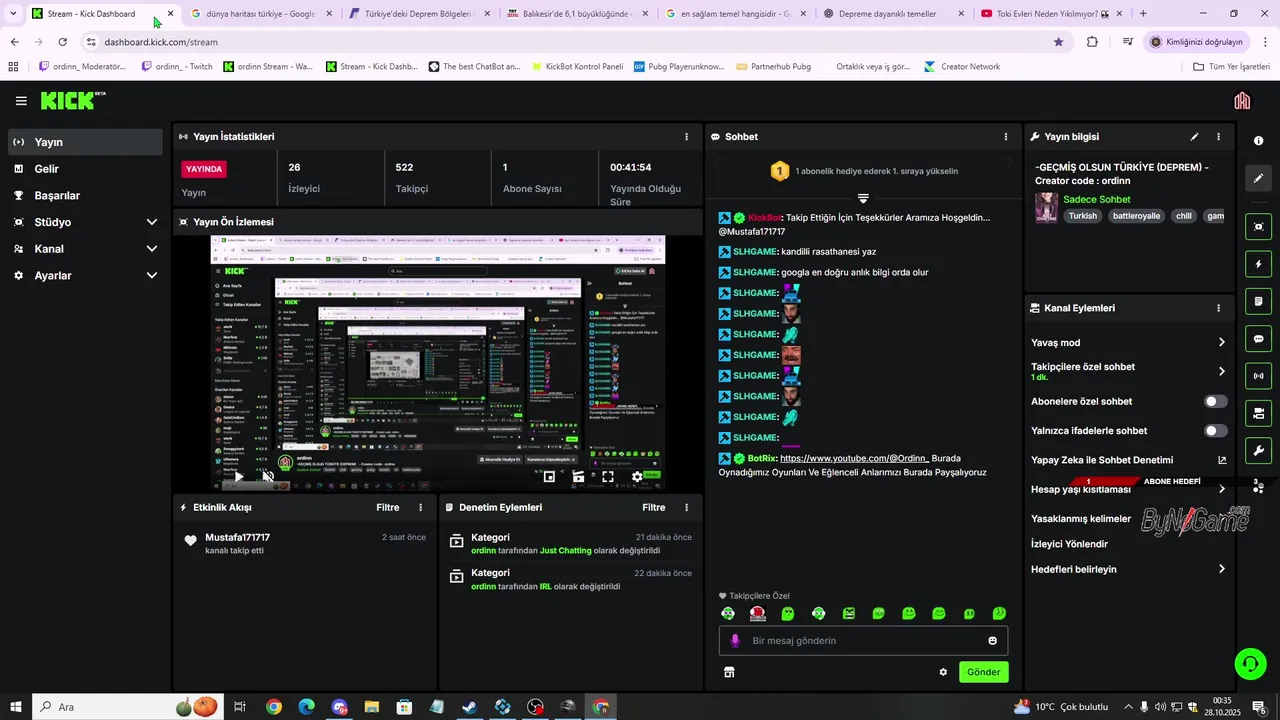Open Microsoft Edge from the taskbar

tap(306, 707)
